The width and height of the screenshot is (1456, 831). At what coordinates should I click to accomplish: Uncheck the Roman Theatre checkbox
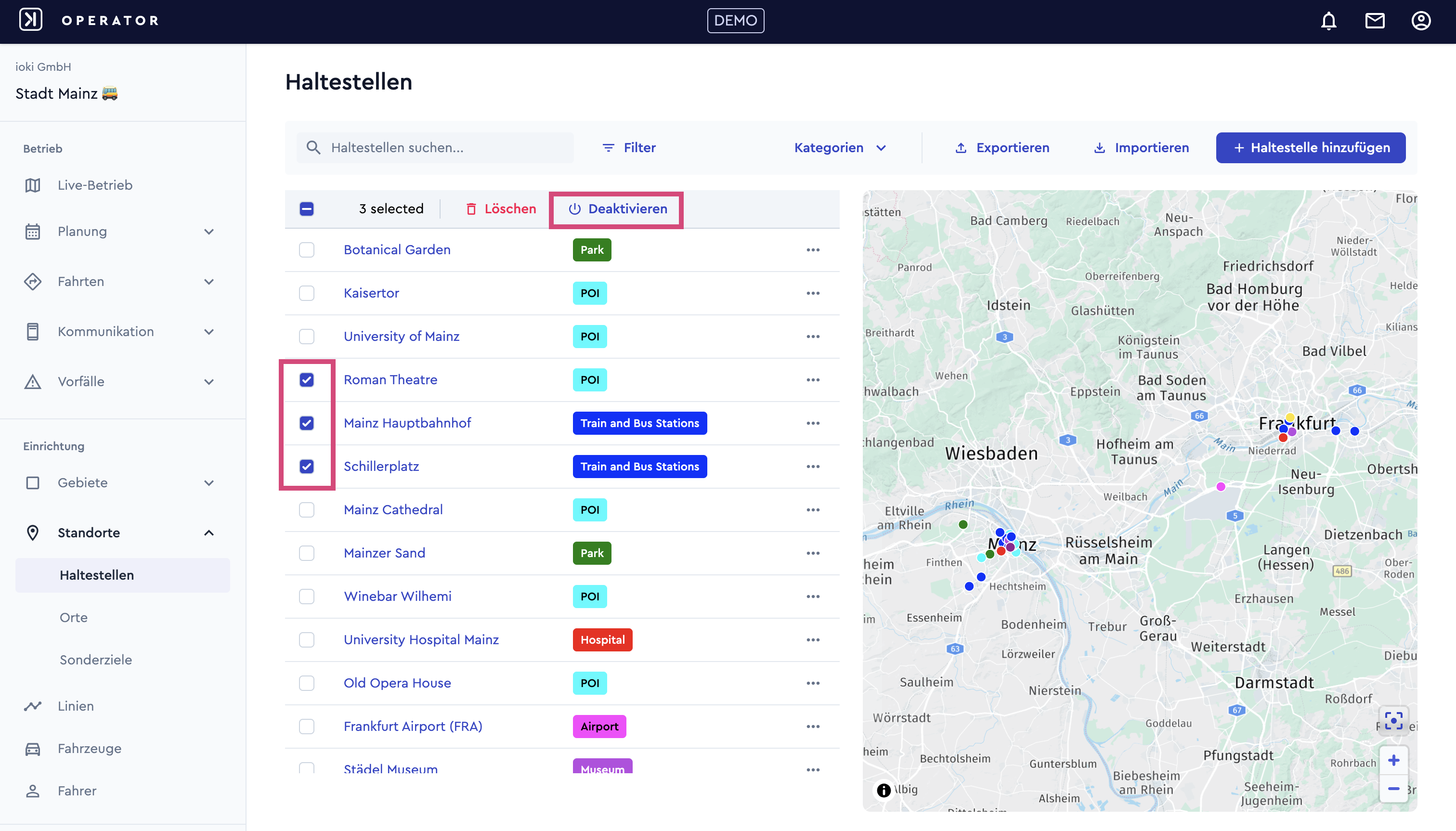click(x=307, y=380)
